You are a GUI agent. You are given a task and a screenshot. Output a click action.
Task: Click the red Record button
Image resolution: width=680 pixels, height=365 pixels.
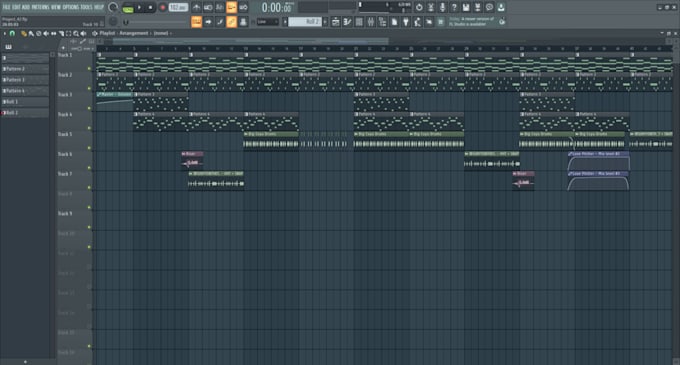pos(163,7)
